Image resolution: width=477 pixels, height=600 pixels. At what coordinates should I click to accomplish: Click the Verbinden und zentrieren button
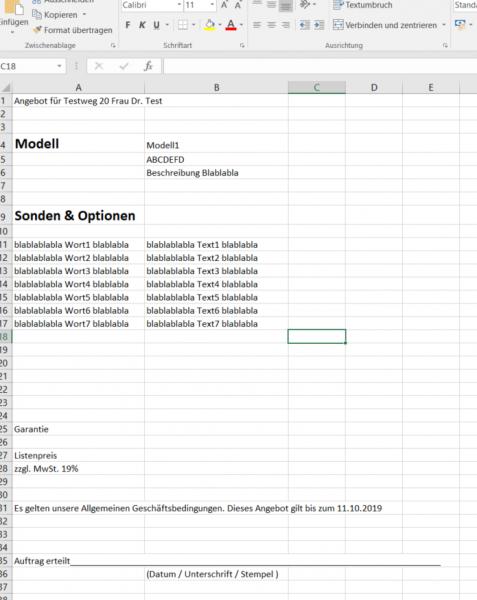(384, 25)
